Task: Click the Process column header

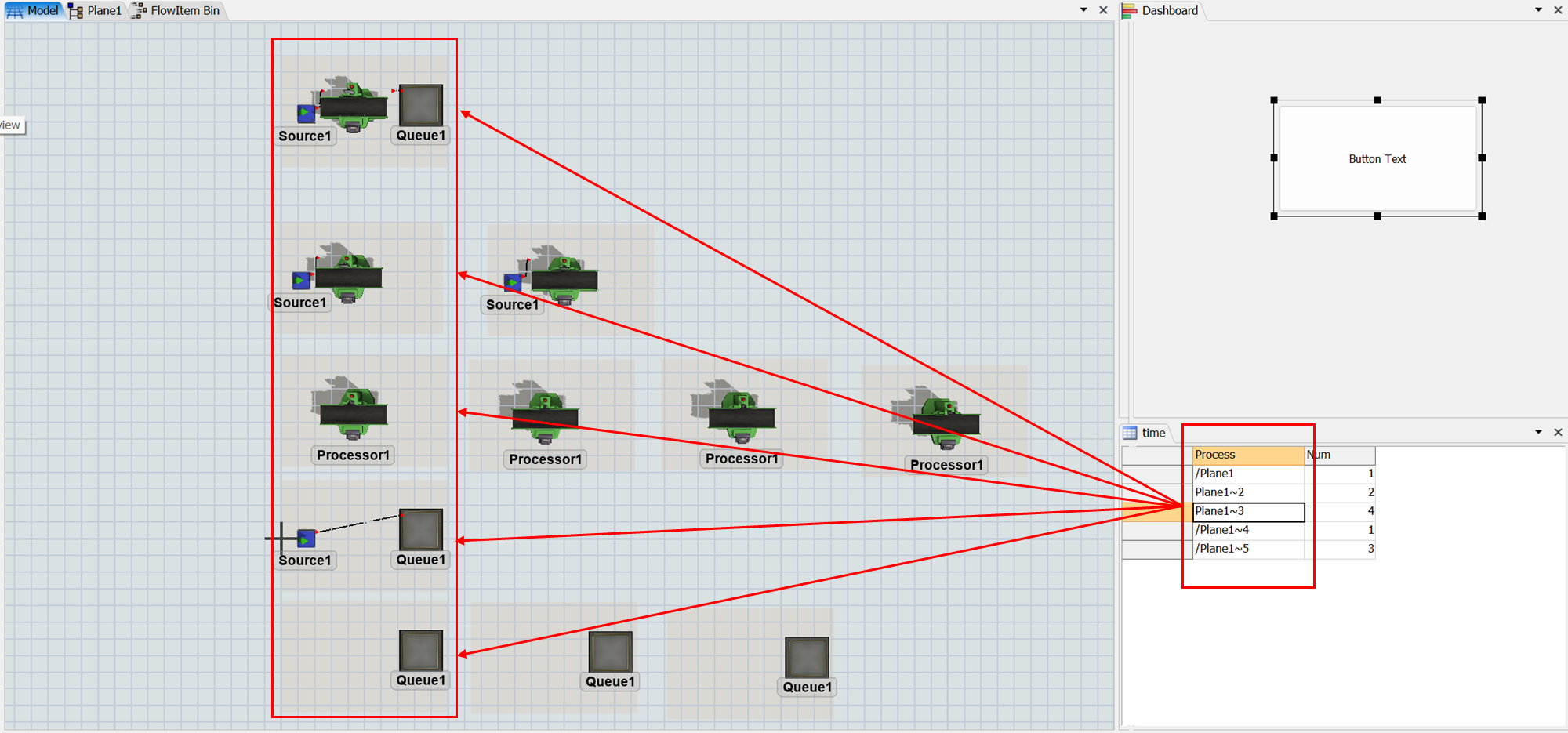Action: coord(1247,455)
